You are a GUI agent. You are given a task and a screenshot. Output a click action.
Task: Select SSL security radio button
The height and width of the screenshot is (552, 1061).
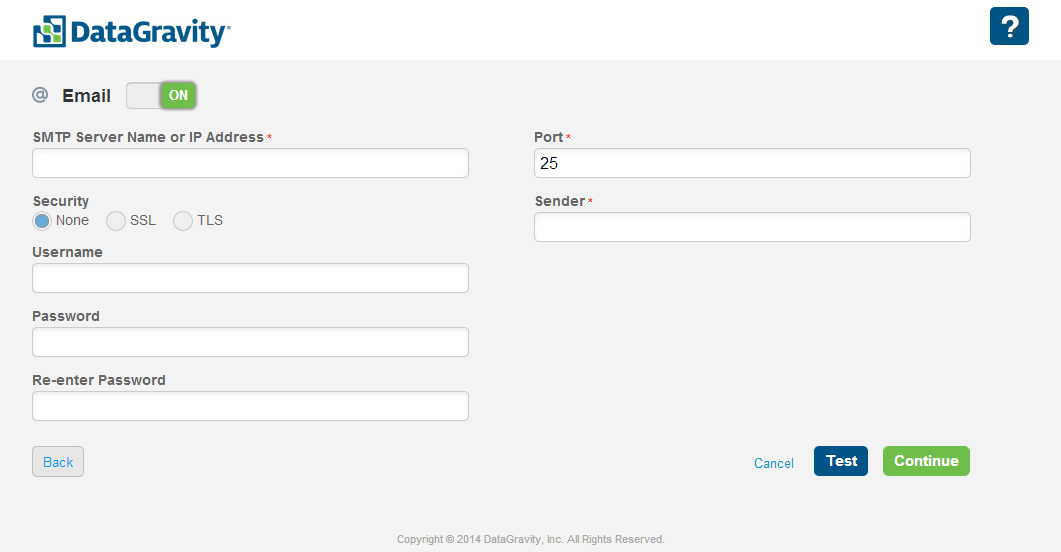[x=115, y=221]
